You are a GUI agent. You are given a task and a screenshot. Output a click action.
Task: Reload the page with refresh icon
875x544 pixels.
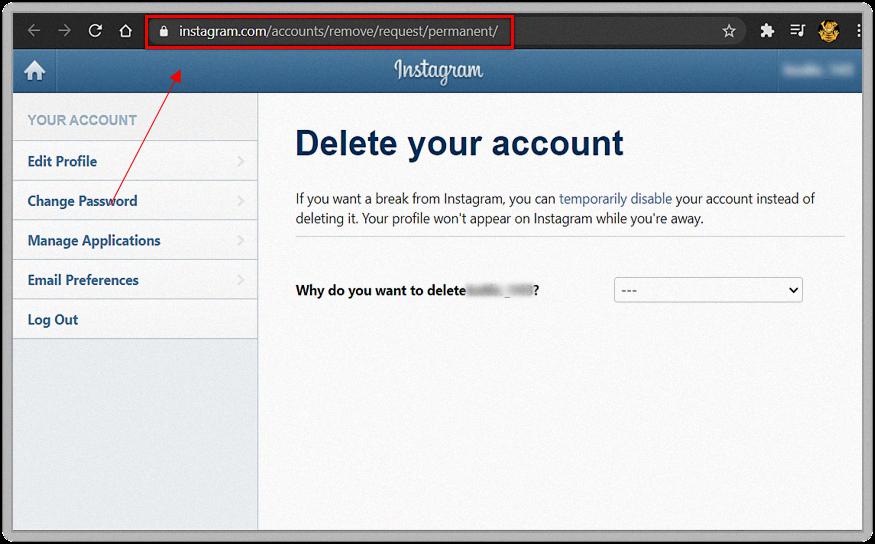click(x=95, y=31)
